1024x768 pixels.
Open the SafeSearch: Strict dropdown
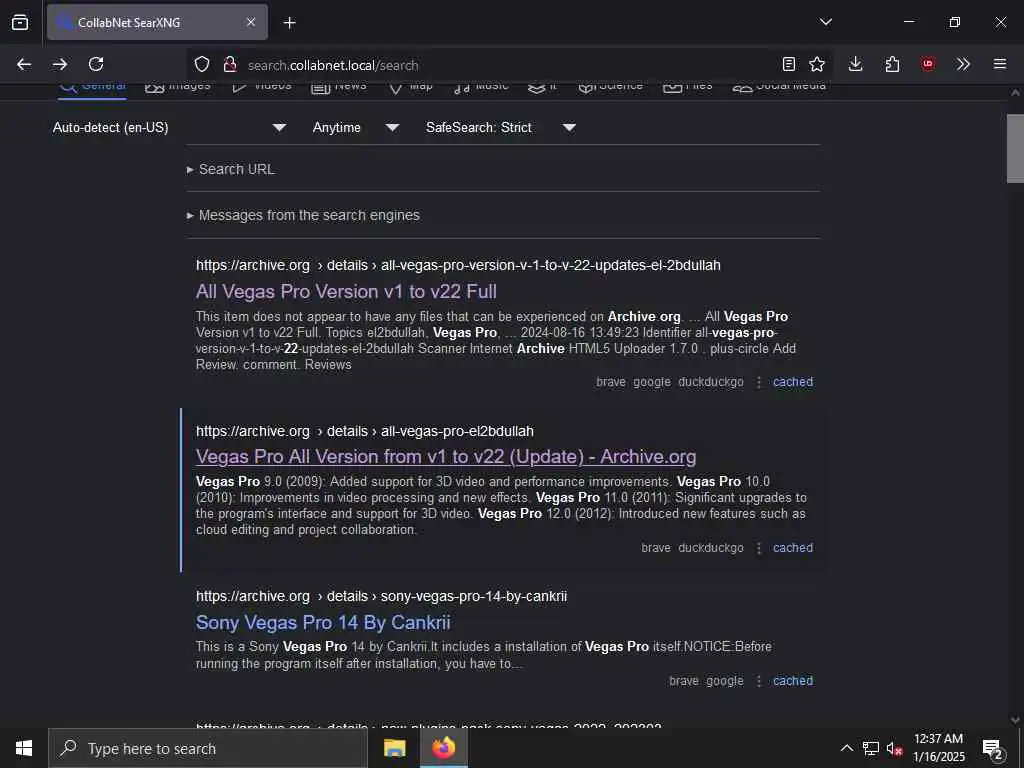(x=501, y=127)
